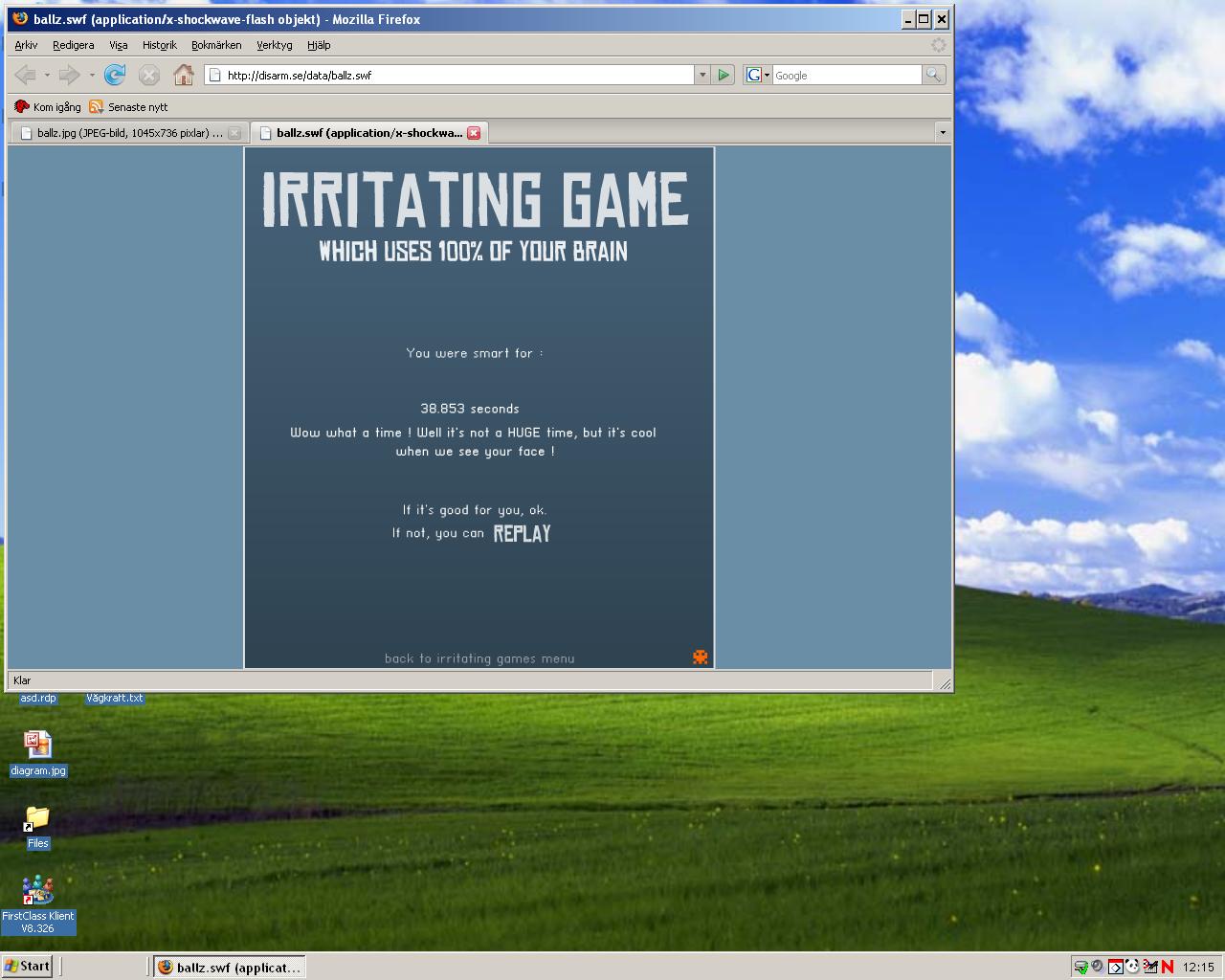Click the Stop loading button

click(148, 75)
